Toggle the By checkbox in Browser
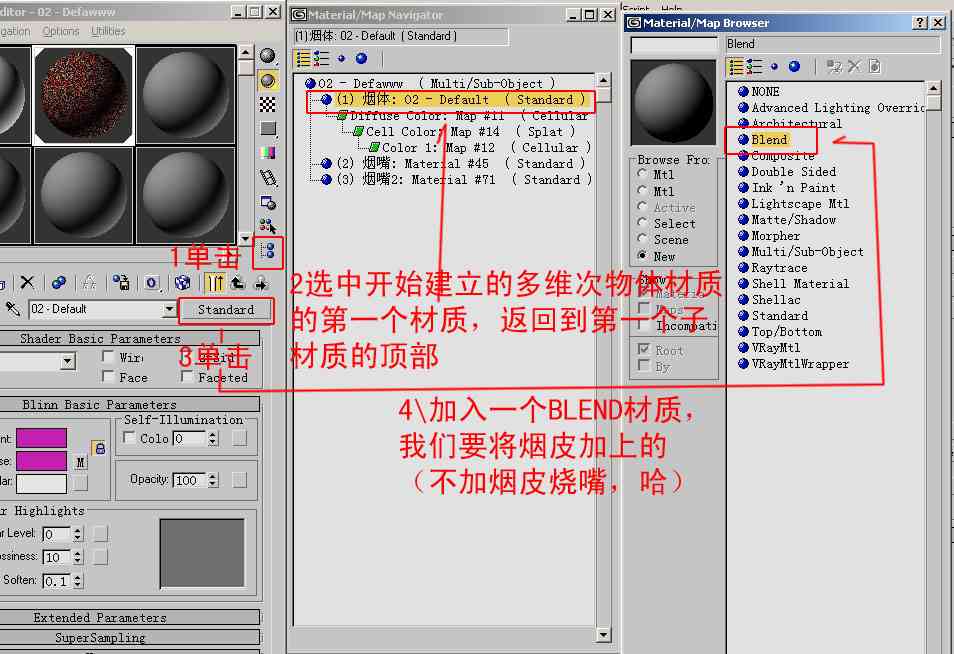Screen dimensions: 954x654 644,366
